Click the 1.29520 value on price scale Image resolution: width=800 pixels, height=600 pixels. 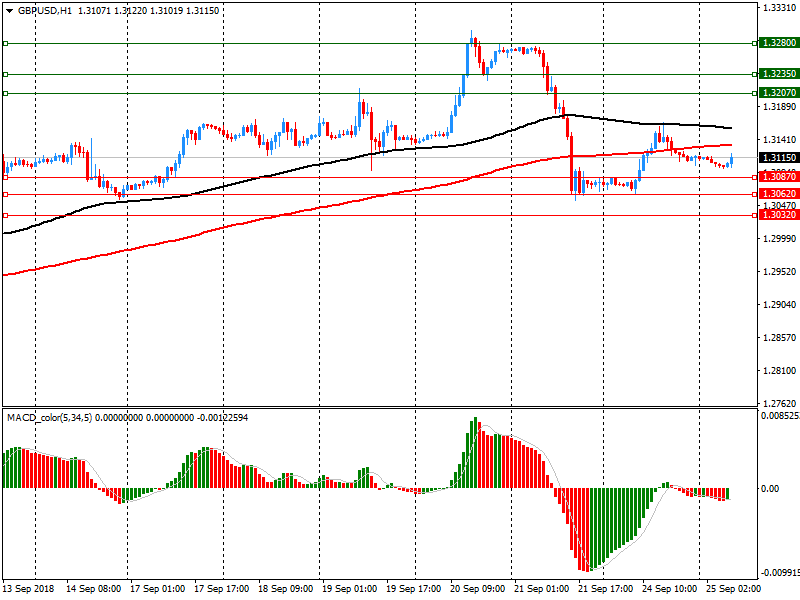[777, 272]
